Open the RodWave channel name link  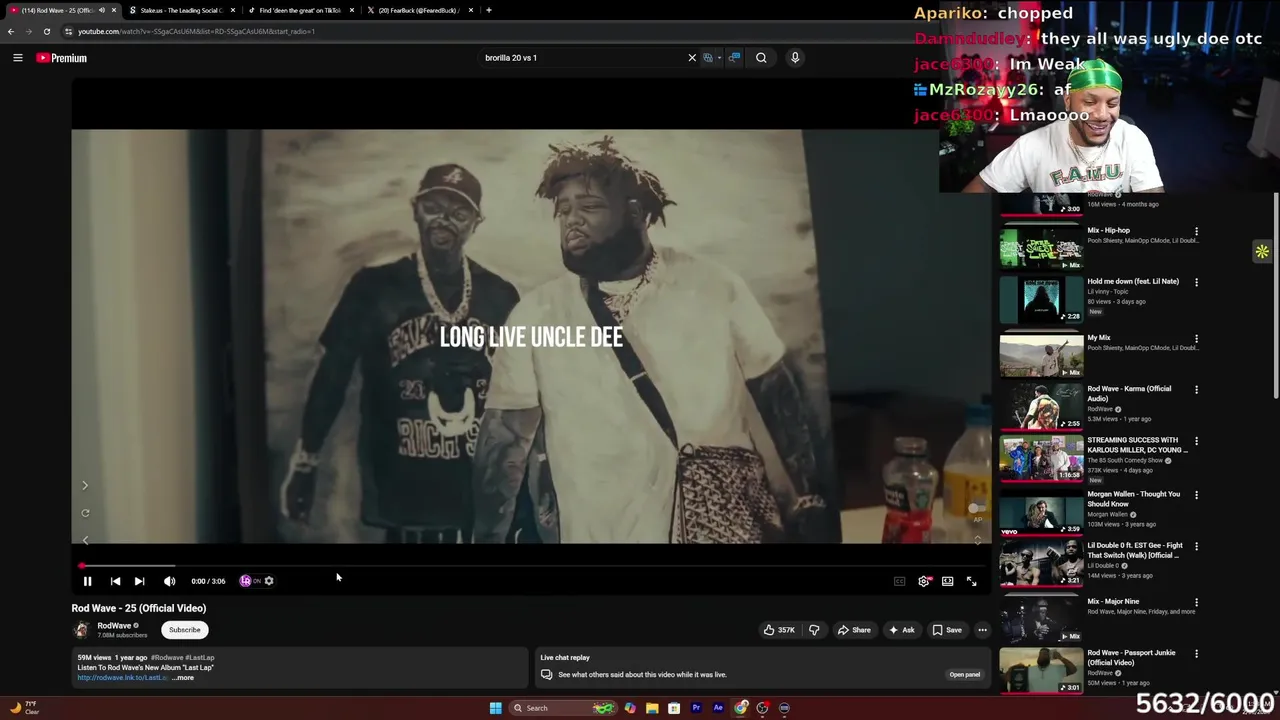coord(114,626)
